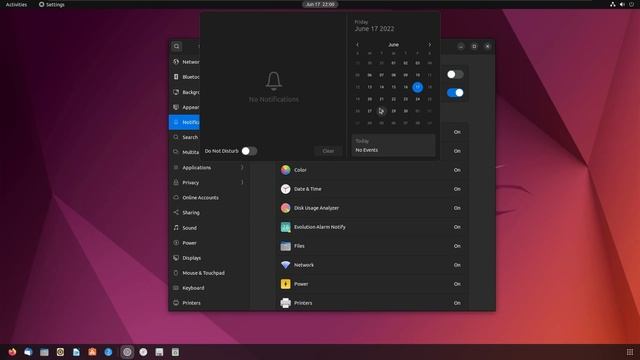640x360 pixels.
Task: Click the Today No Events box
Action: click(393, 145)
